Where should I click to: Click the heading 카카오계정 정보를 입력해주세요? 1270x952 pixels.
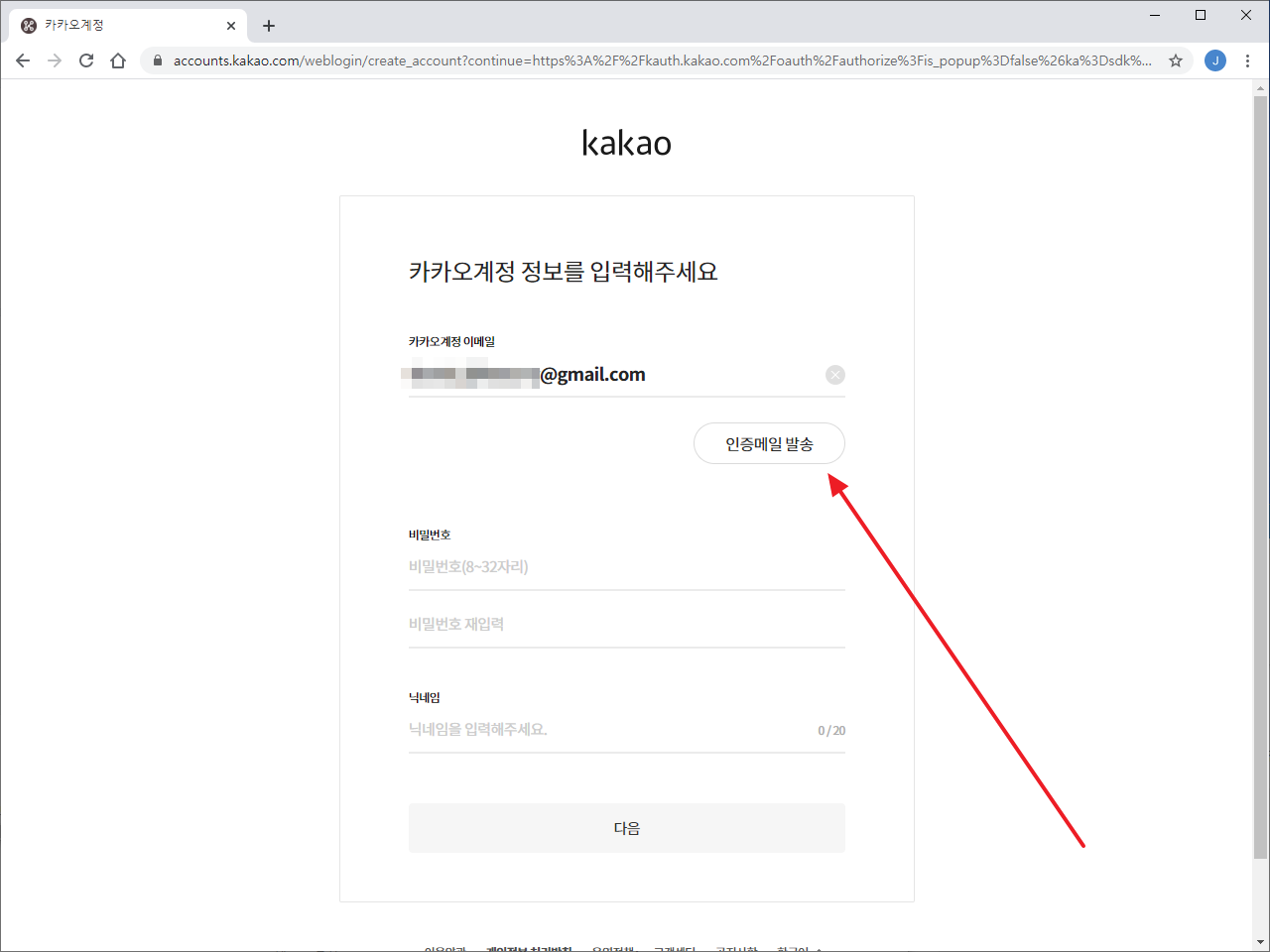click(x=563, y=272)
